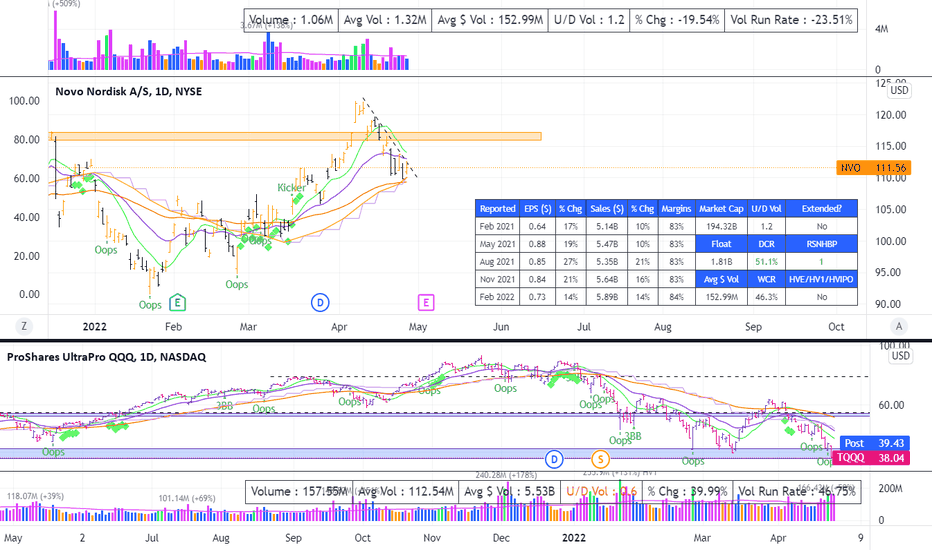Open the USD currency selector on the Novo Nordisk chart
This screenshot has width=932, height=550.
899,90
